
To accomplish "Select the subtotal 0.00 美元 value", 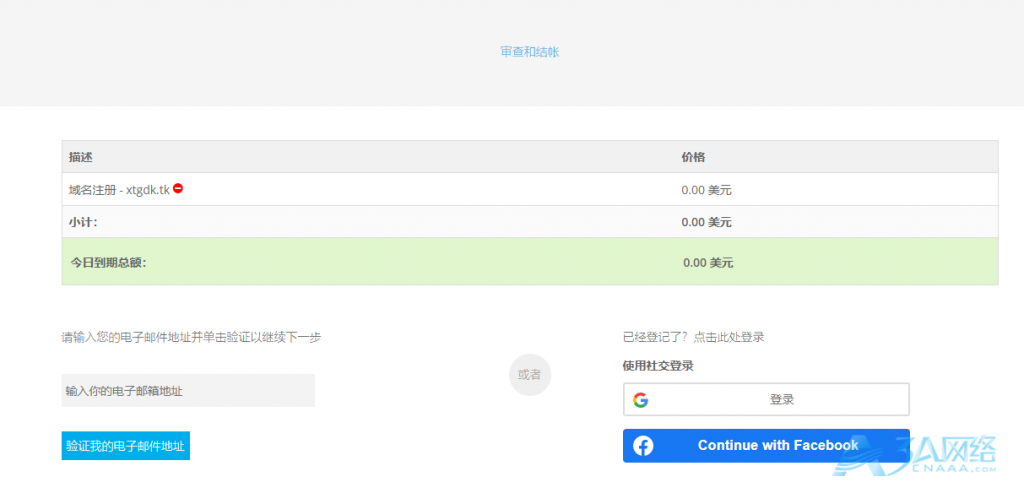I will 707,222.
